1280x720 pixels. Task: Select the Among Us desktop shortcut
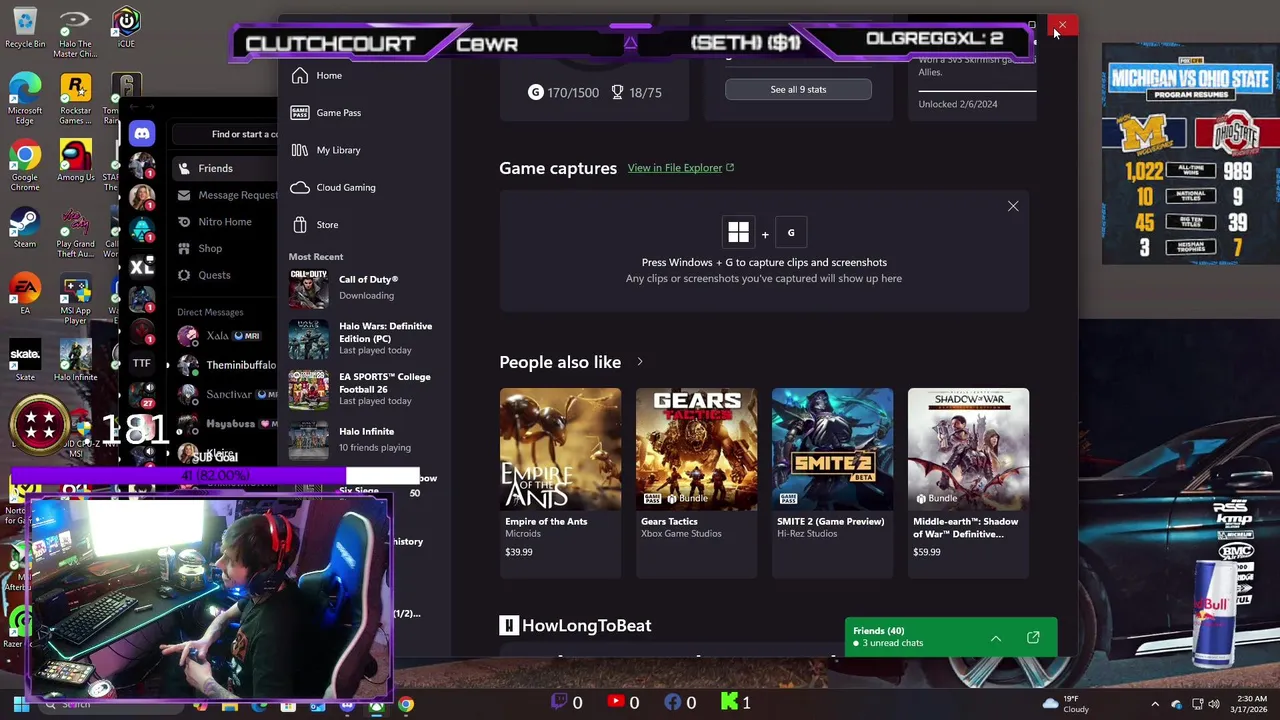[x=75, y=162]
